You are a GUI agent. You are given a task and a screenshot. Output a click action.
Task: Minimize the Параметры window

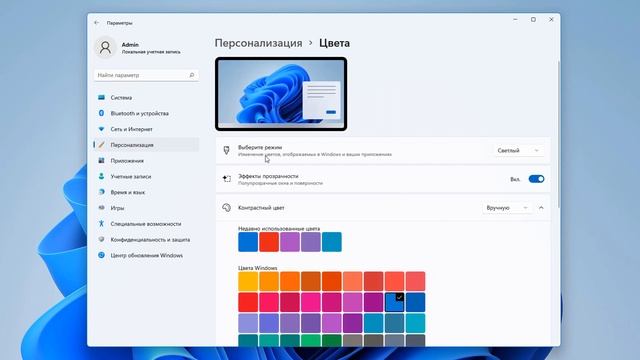[516, 20]
